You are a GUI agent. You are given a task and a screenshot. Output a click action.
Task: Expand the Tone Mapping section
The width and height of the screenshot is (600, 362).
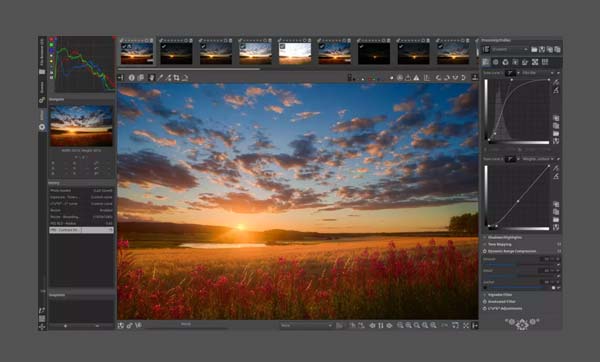click(499, 244)
